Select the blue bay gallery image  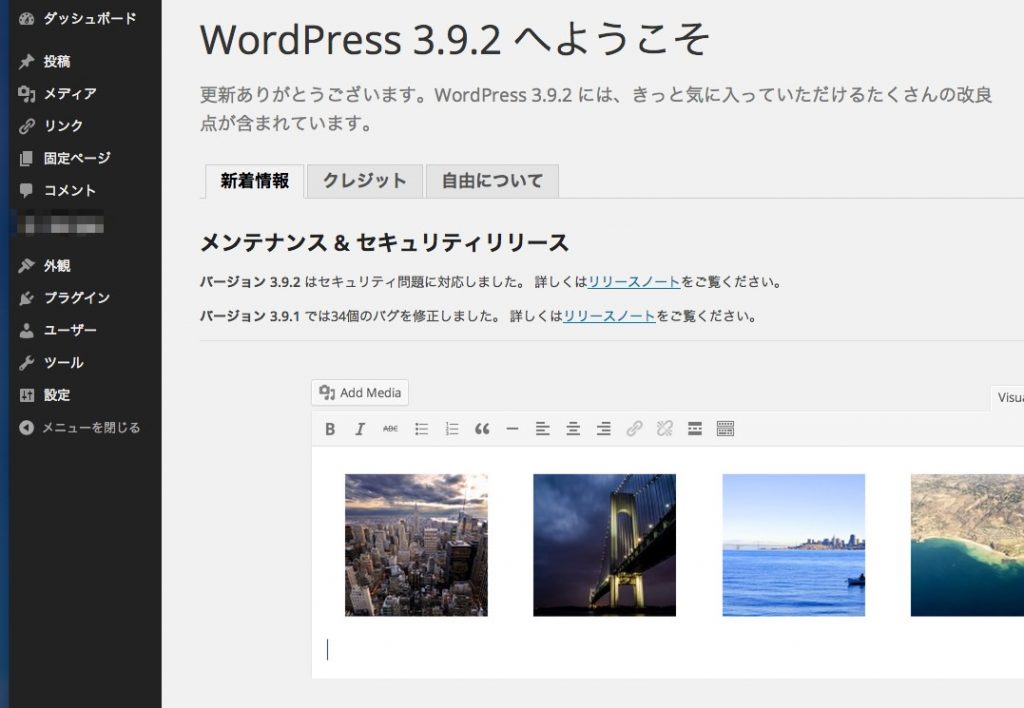coord(793,545)
